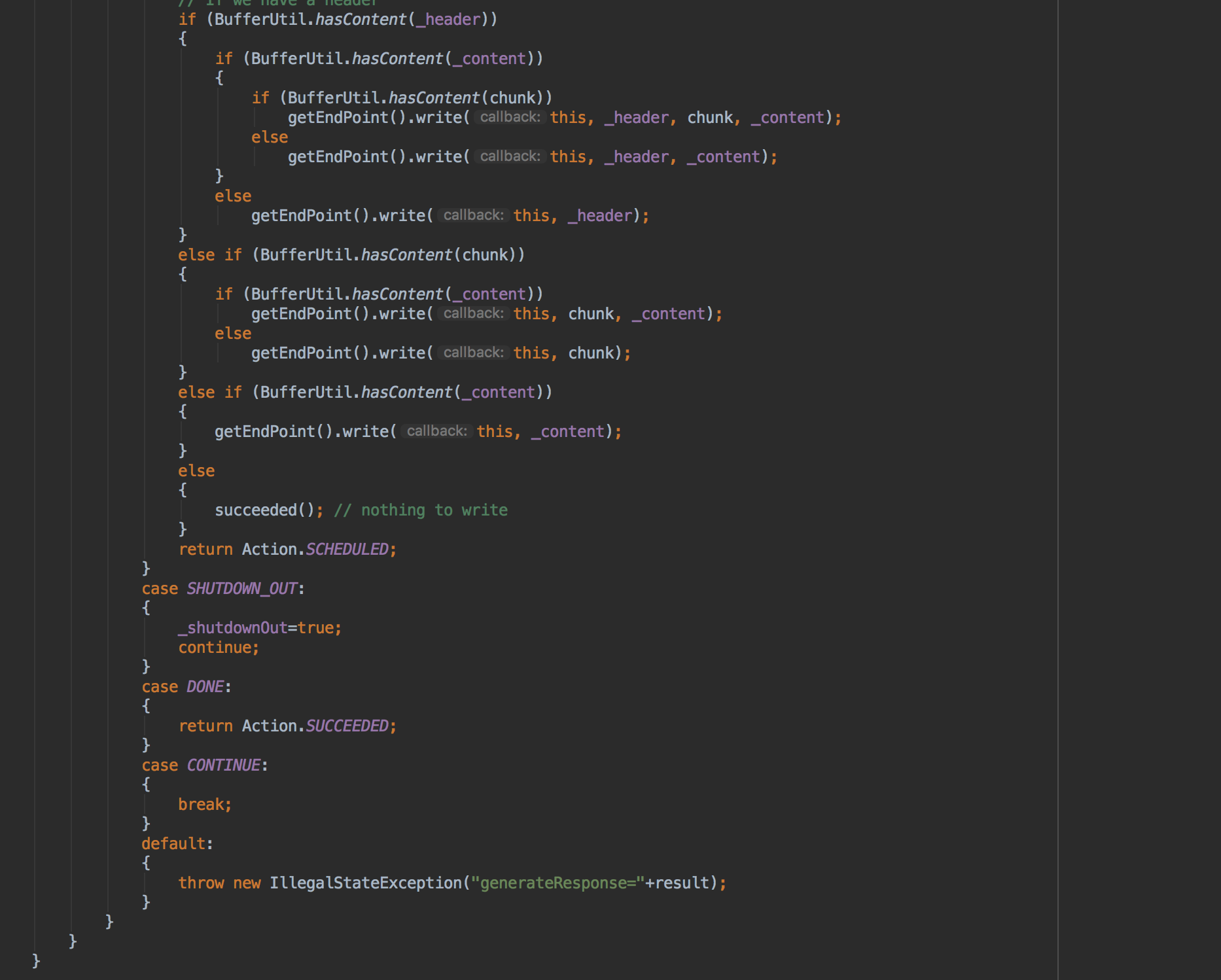Click the Action.SUCCEEDED constant
1221x980 pixels.
point(347,726)
